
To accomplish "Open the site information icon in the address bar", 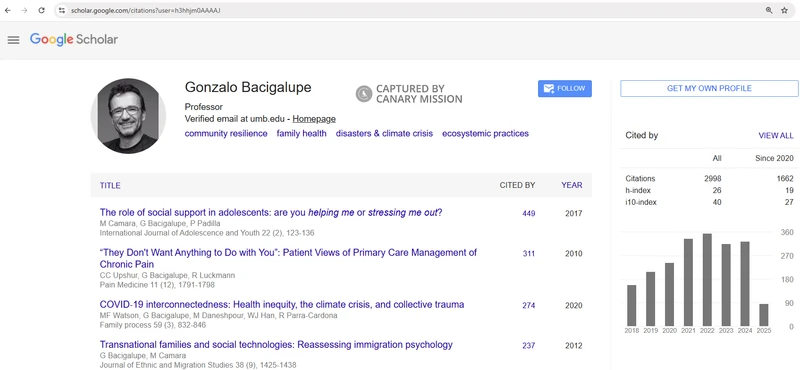I will (x=62, y=10).
